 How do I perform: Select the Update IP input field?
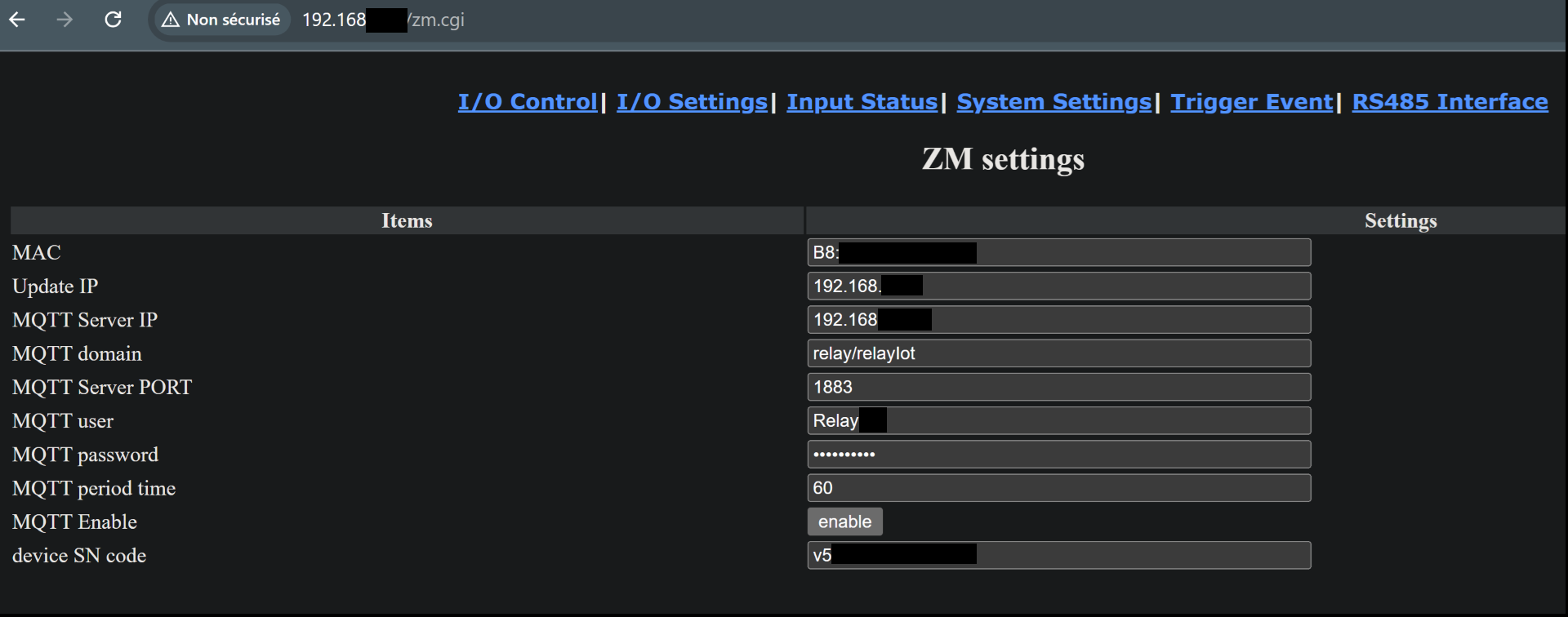(1059, 286)
